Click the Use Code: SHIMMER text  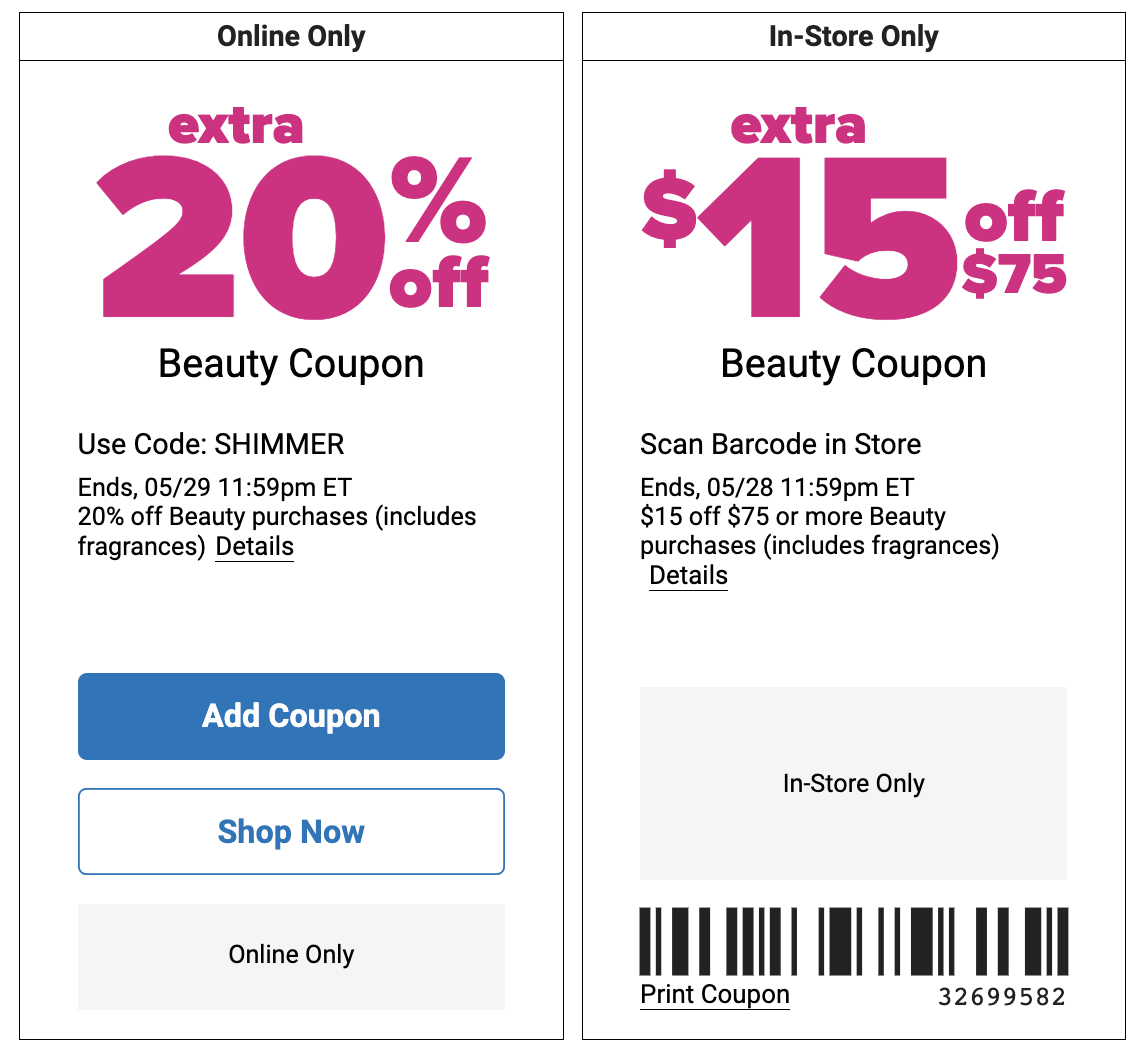tap(211, 444)
